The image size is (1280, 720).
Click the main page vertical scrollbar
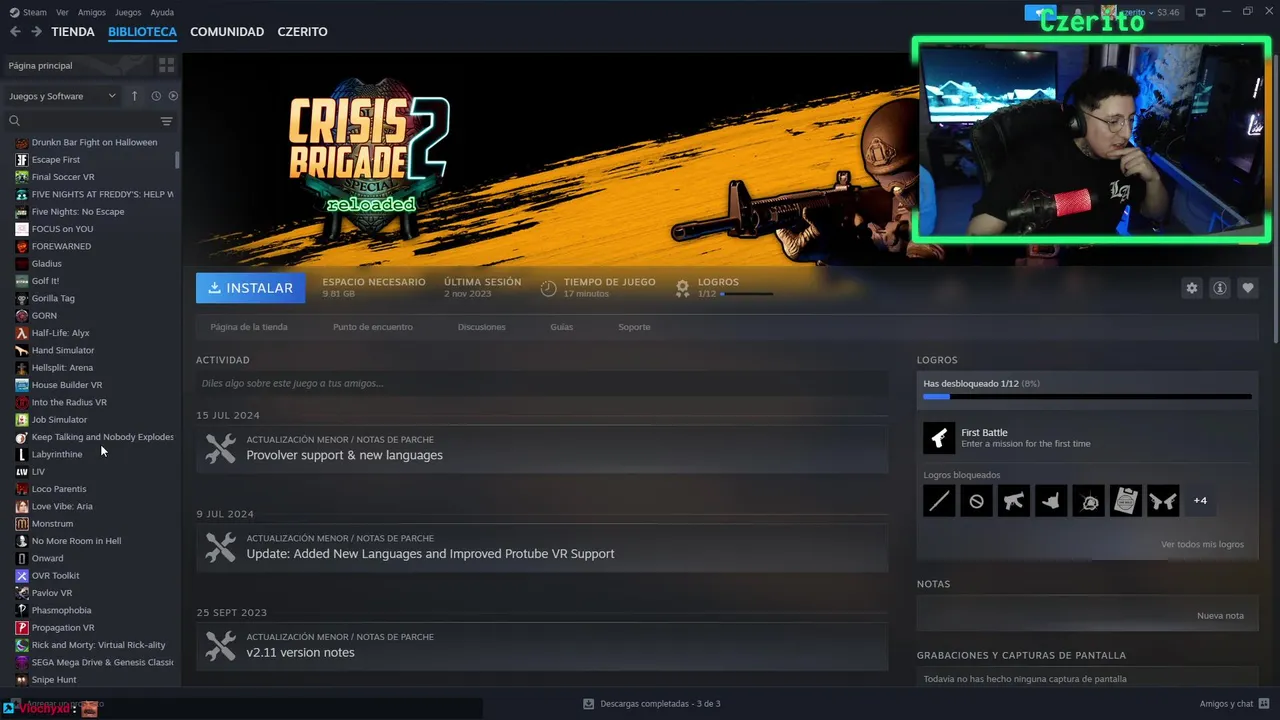pyautogui.click(x=1276, y=200)
